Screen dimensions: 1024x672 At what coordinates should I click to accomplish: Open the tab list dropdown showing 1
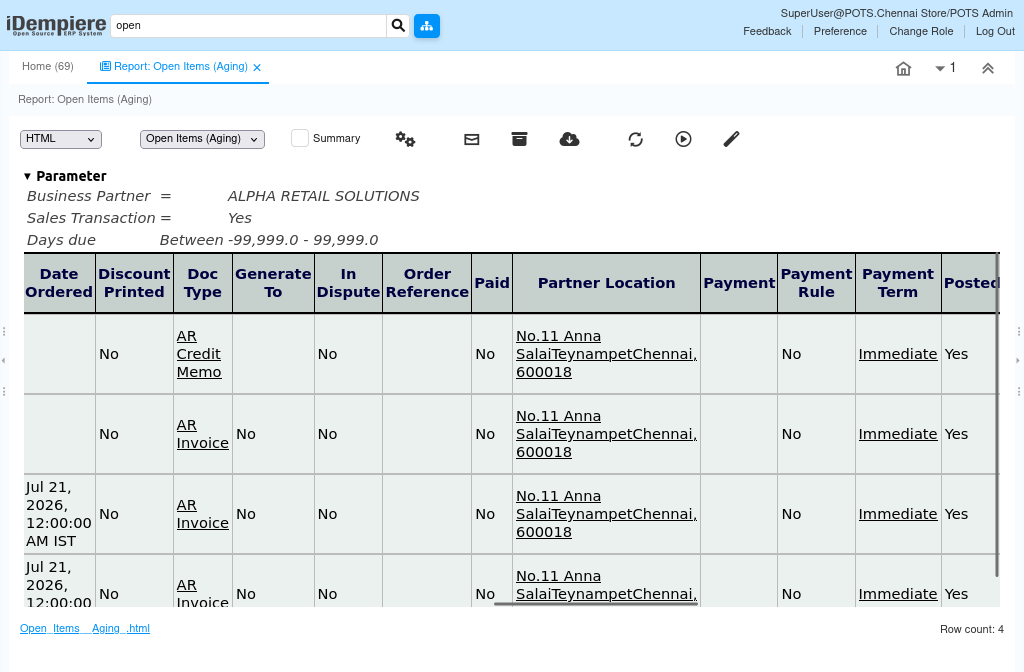946,68
